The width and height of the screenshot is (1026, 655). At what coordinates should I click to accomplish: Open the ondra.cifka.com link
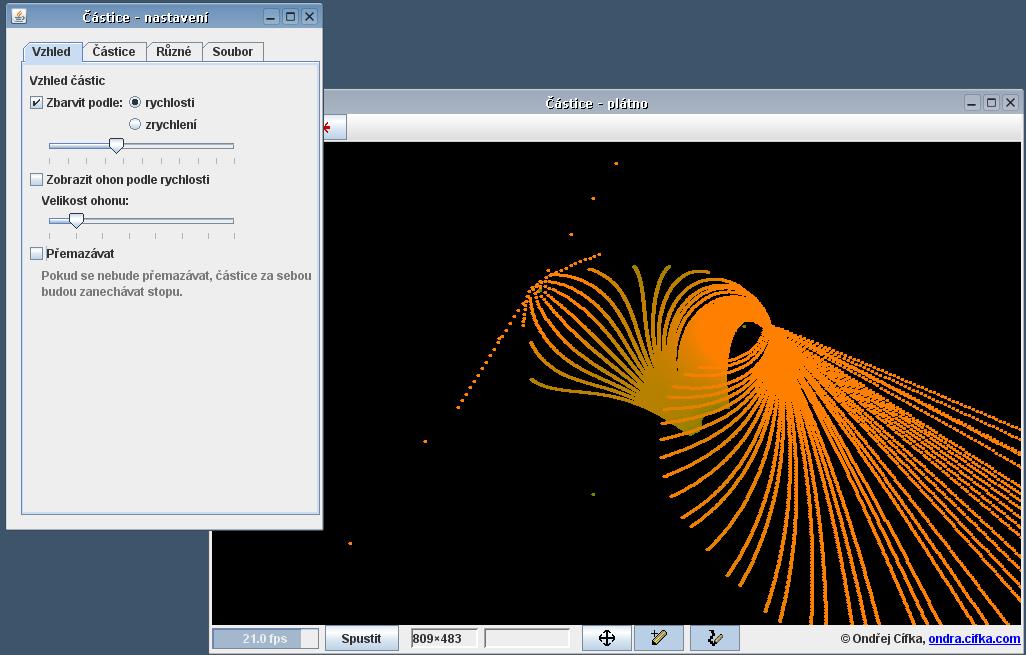click(x=973, y=639)
